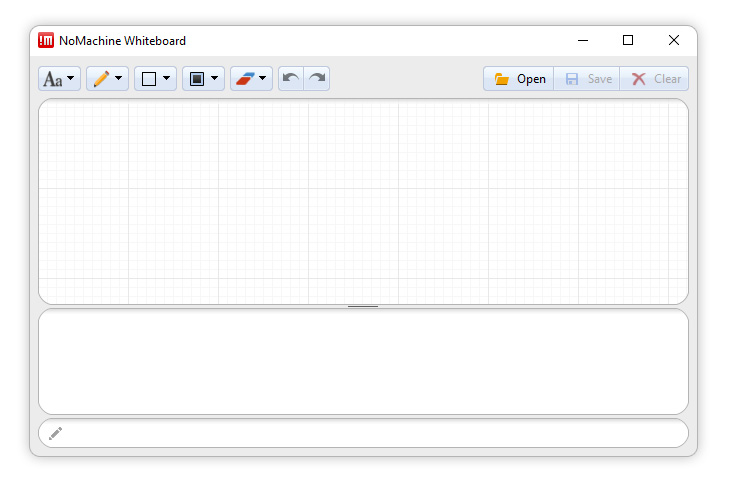This screenshot has height=486, width=730.
Task: Maximize the NoMachine Whiteboard window
Action: 628,41
